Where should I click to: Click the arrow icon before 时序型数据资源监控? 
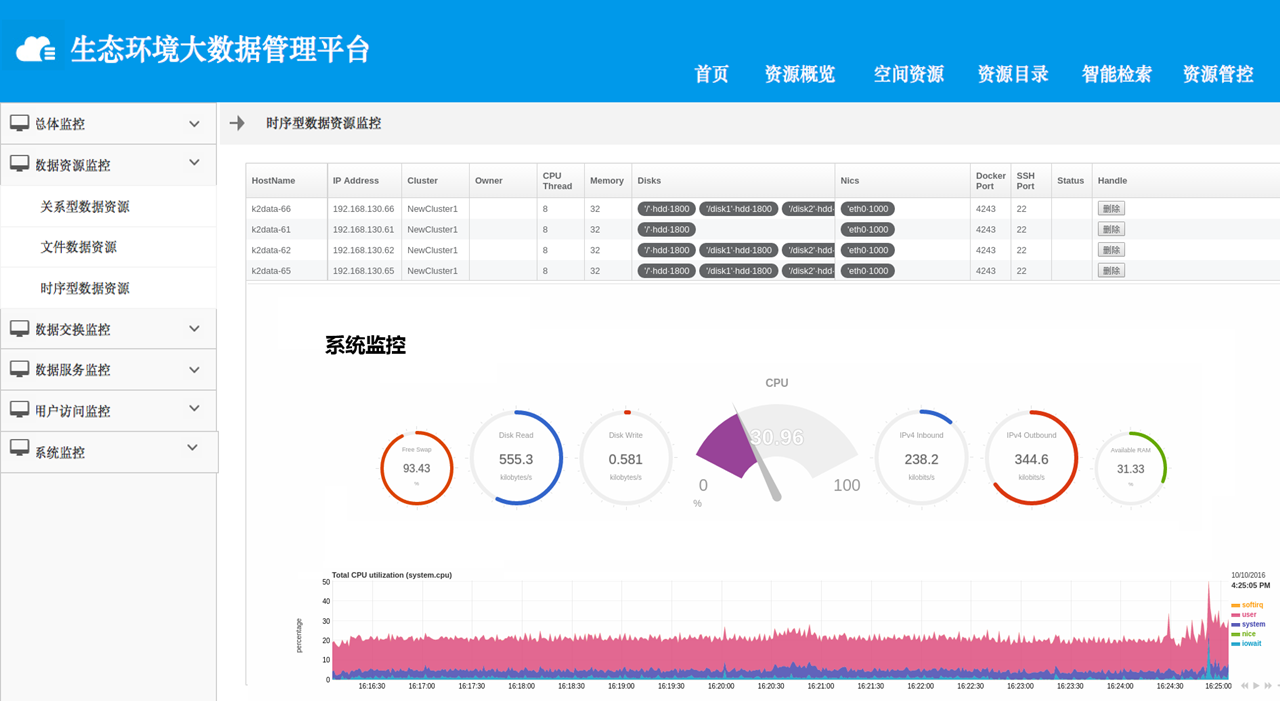[x=237, y=123]
